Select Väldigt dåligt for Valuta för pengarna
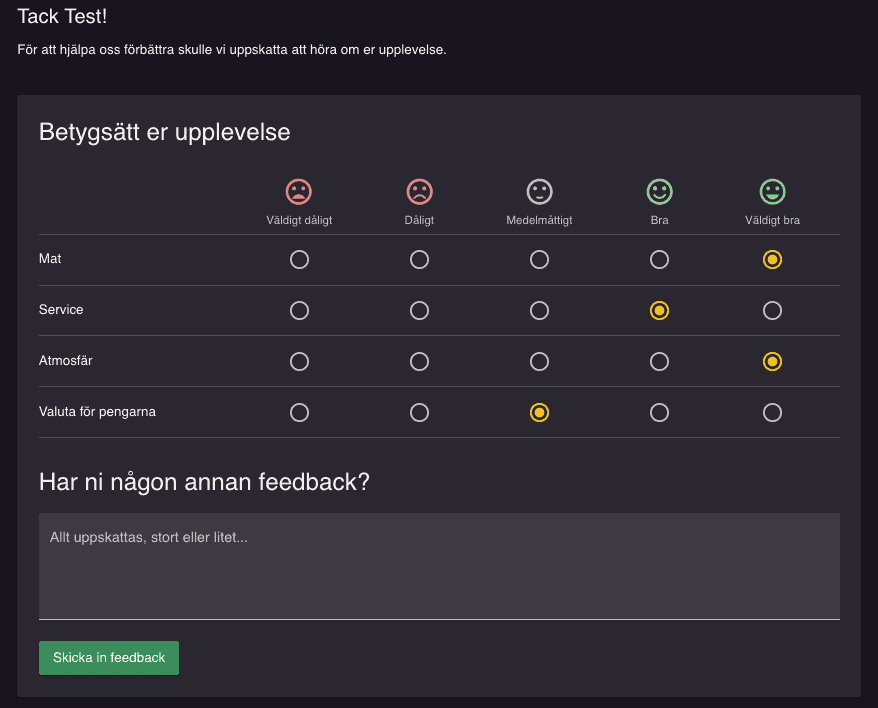The height and width of the screenshot is (708, 878). (x=299, y=412)
